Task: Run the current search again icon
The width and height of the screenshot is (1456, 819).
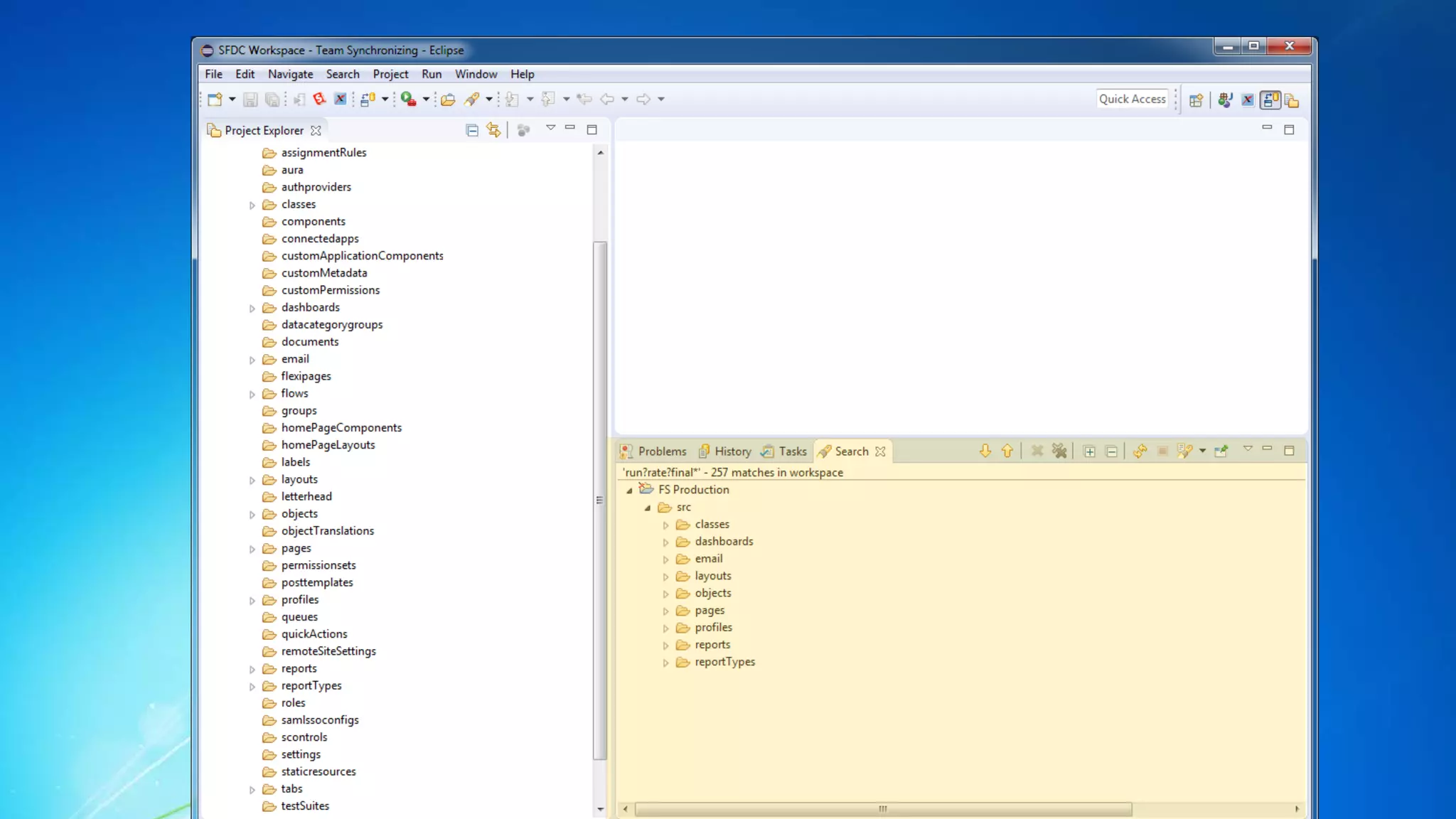Action: coord(1140,451)
